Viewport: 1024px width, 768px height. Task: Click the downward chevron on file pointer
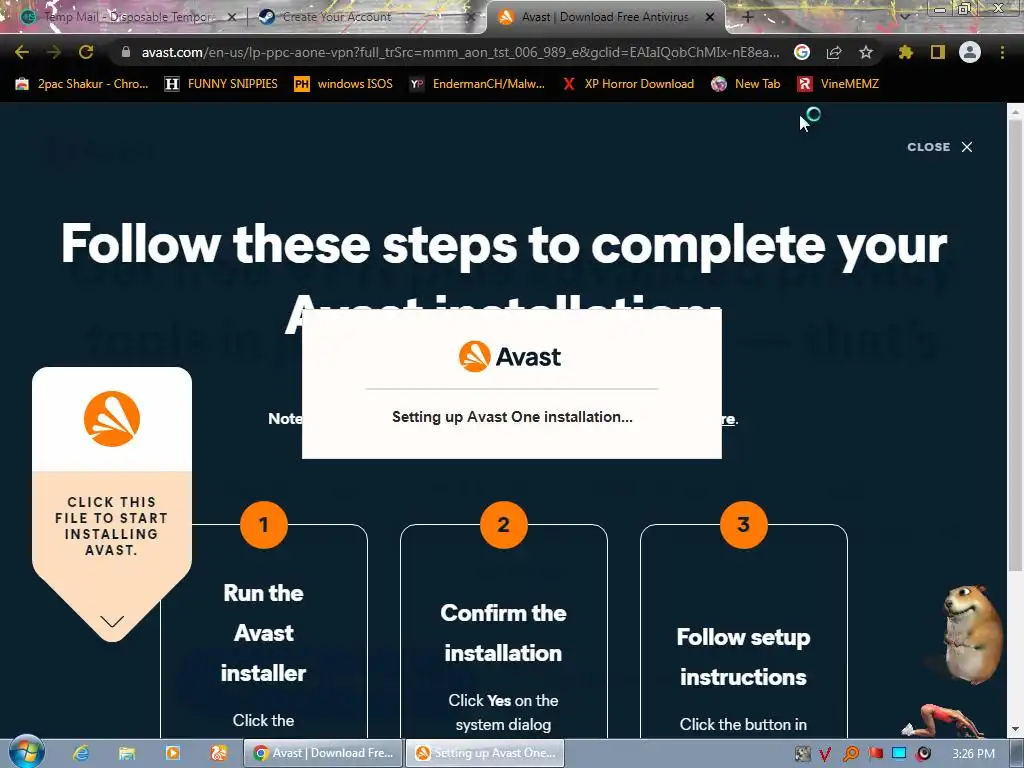click(x=112, y=621)
